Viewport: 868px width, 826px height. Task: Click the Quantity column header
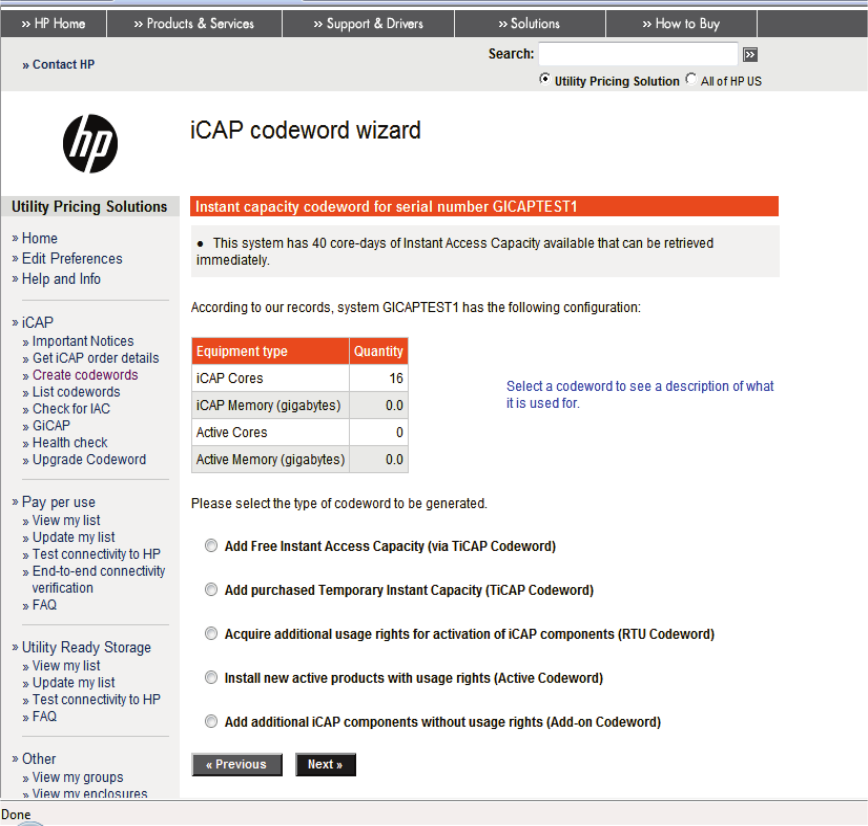click(x=379, y=351)
